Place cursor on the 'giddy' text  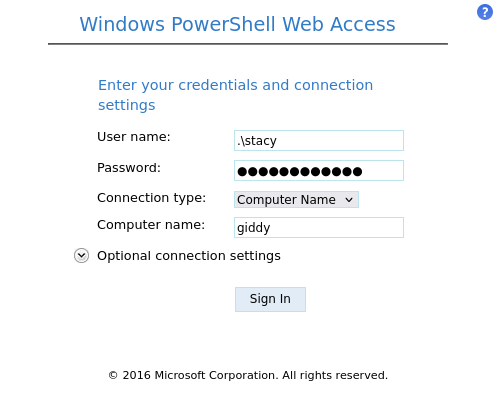point(254,228)
